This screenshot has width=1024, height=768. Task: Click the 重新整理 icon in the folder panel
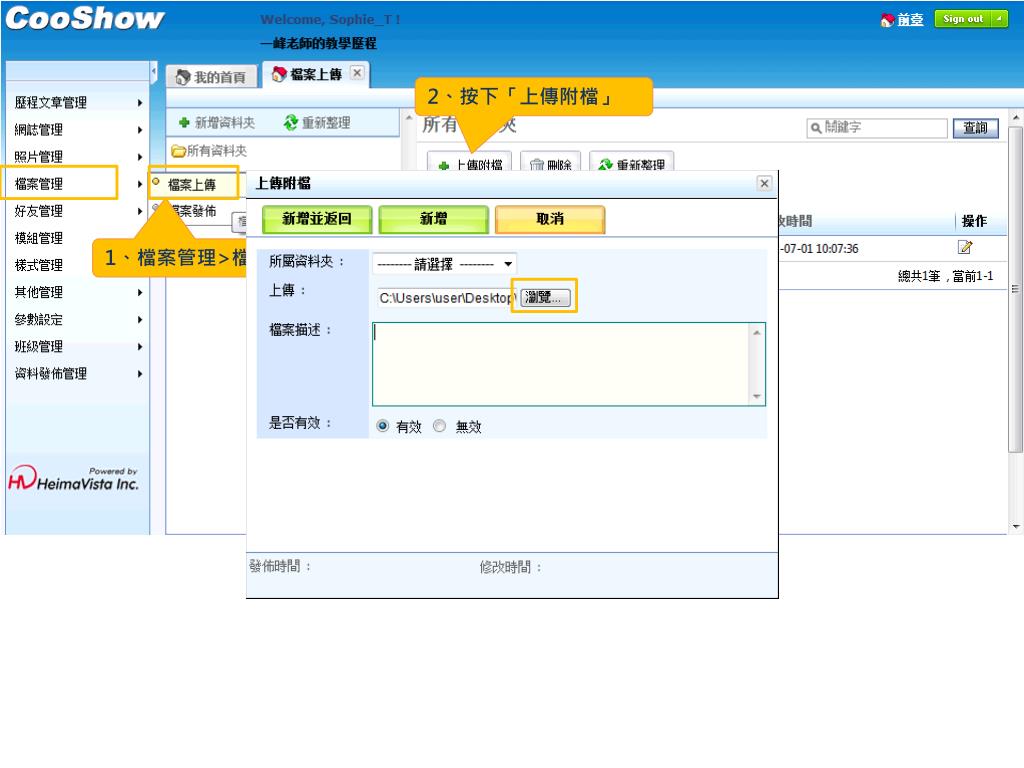[291, 123]
